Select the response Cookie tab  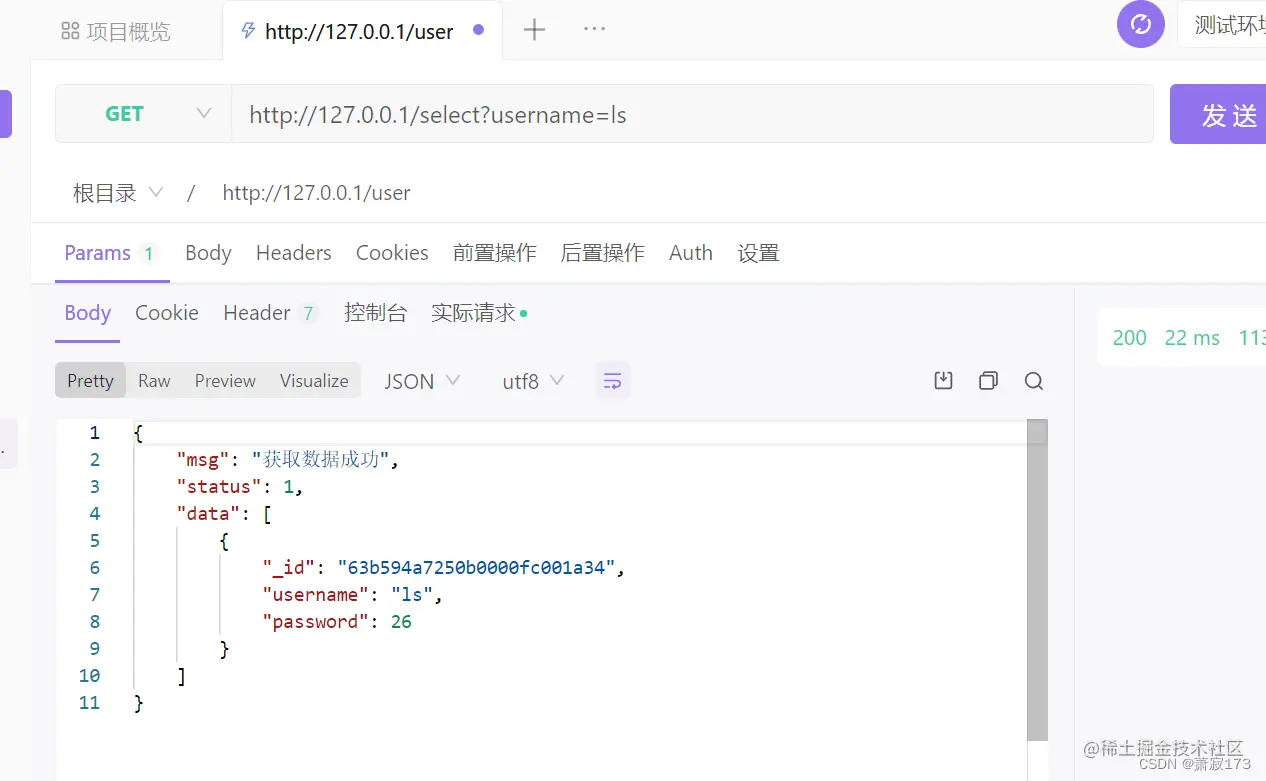[167, 313]
